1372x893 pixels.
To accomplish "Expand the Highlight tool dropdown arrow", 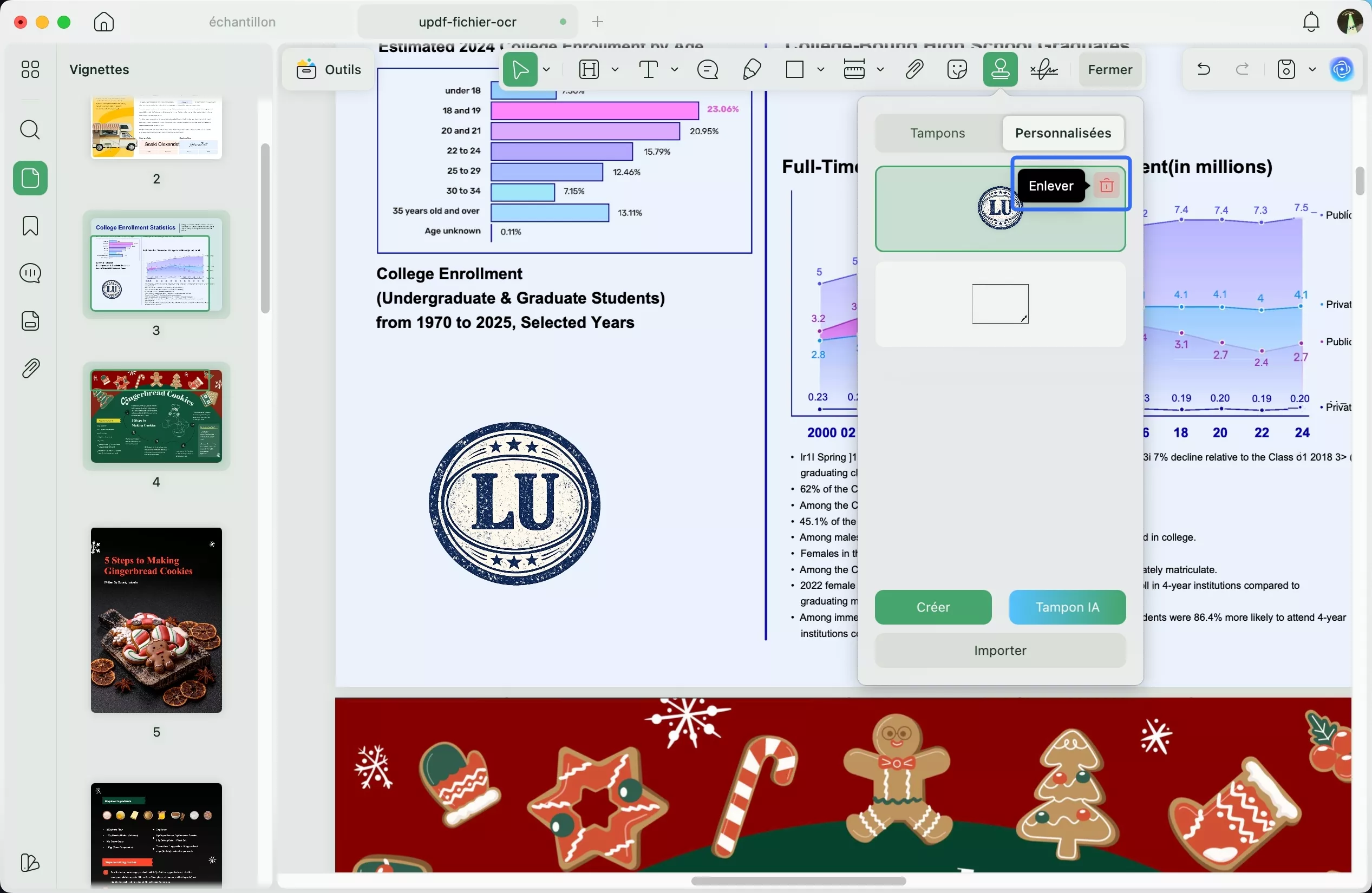I will pyautogui.click(x=616, y=70).
